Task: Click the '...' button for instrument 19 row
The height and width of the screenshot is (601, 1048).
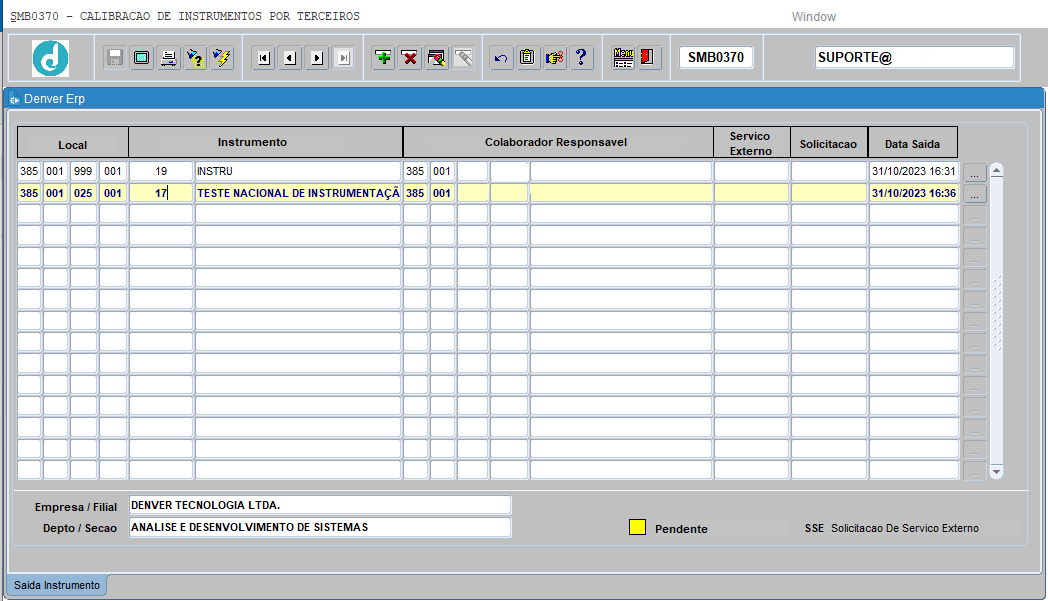Action: point(974,173)
